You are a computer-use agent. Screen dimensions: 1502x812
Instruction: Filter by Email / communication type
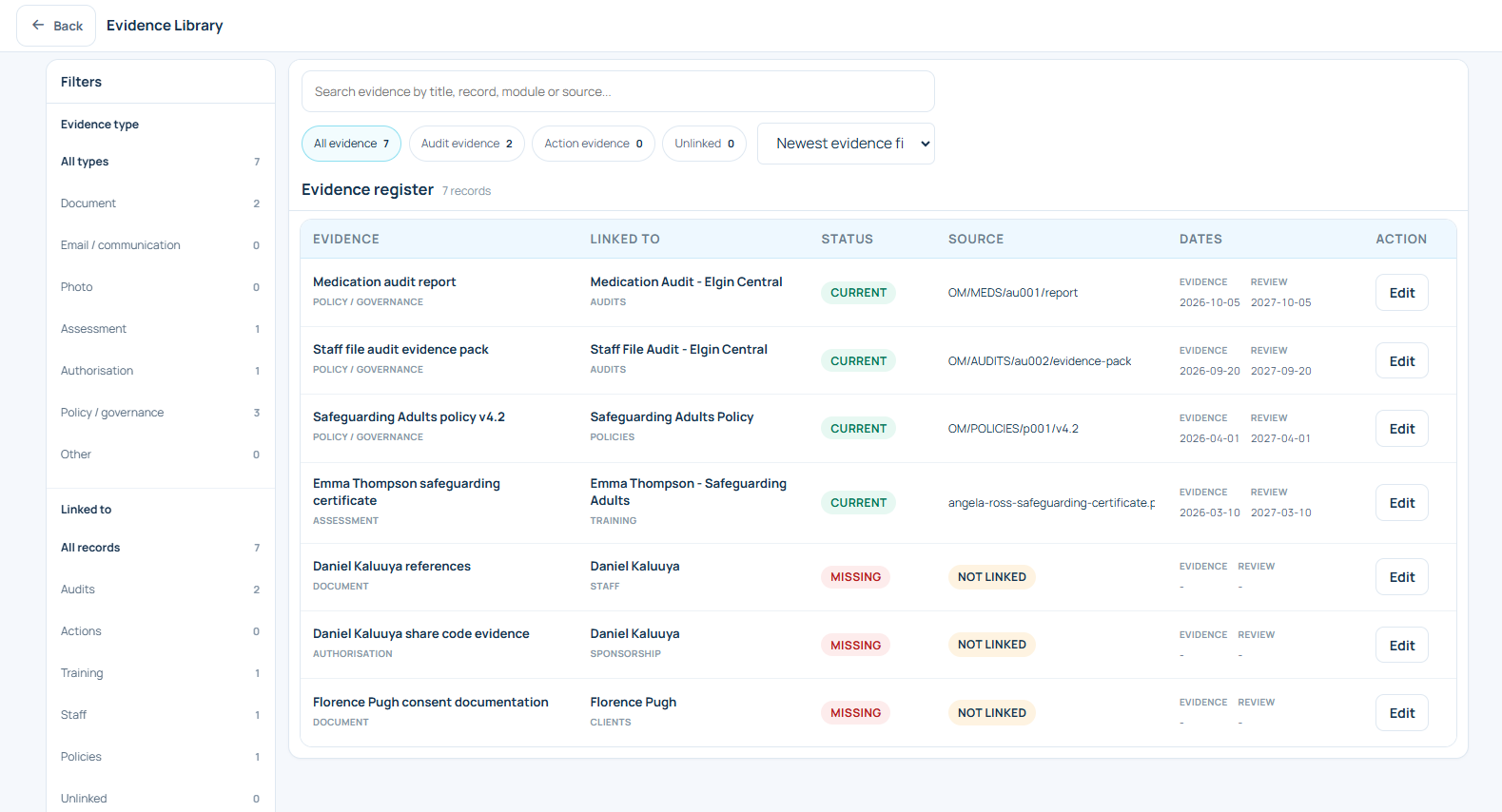[160, 245]
